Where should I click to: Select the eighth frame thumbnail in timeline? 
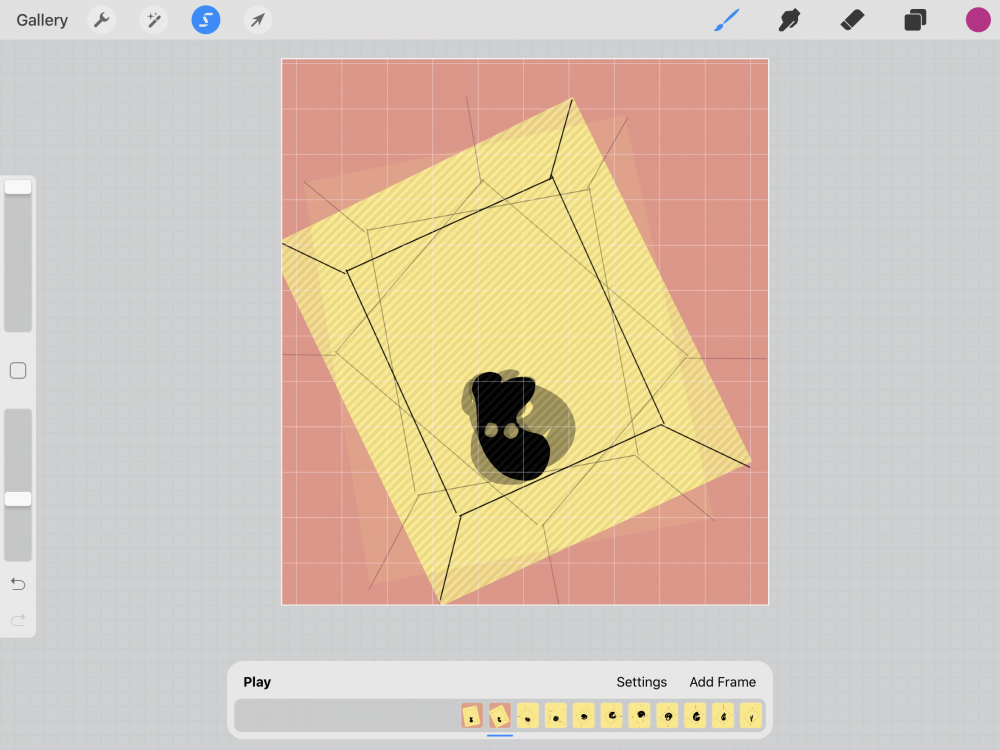[x=667, y=716]
